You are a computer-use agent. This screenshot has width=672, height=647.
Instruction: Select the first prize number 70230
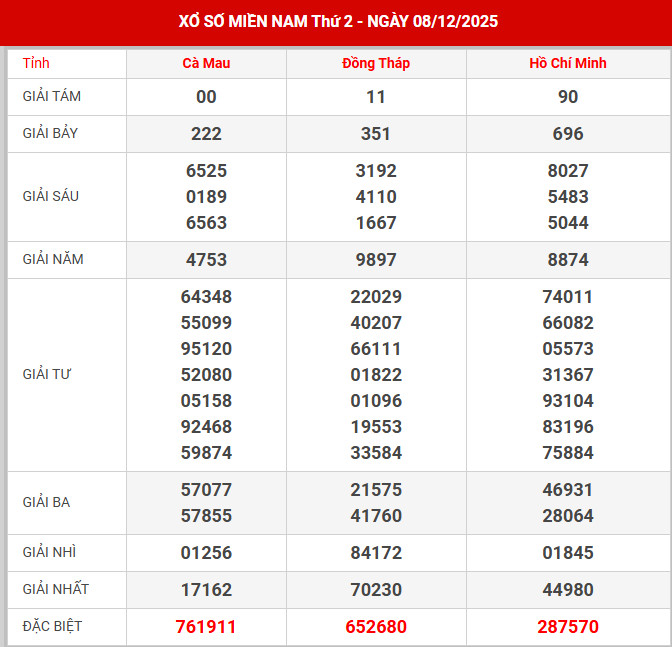click(376, 590)
